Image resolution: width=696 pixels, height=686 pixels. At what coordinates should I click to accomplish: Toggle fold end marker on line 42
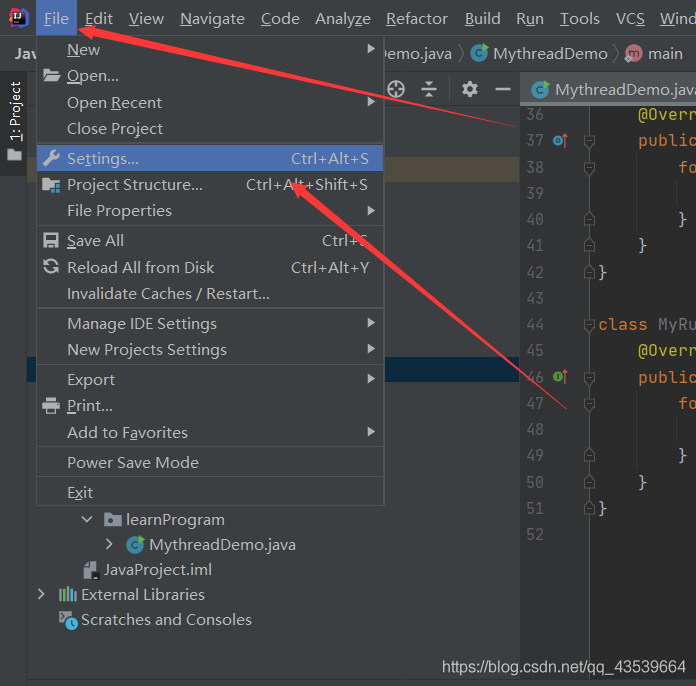[x=589, y=272]
